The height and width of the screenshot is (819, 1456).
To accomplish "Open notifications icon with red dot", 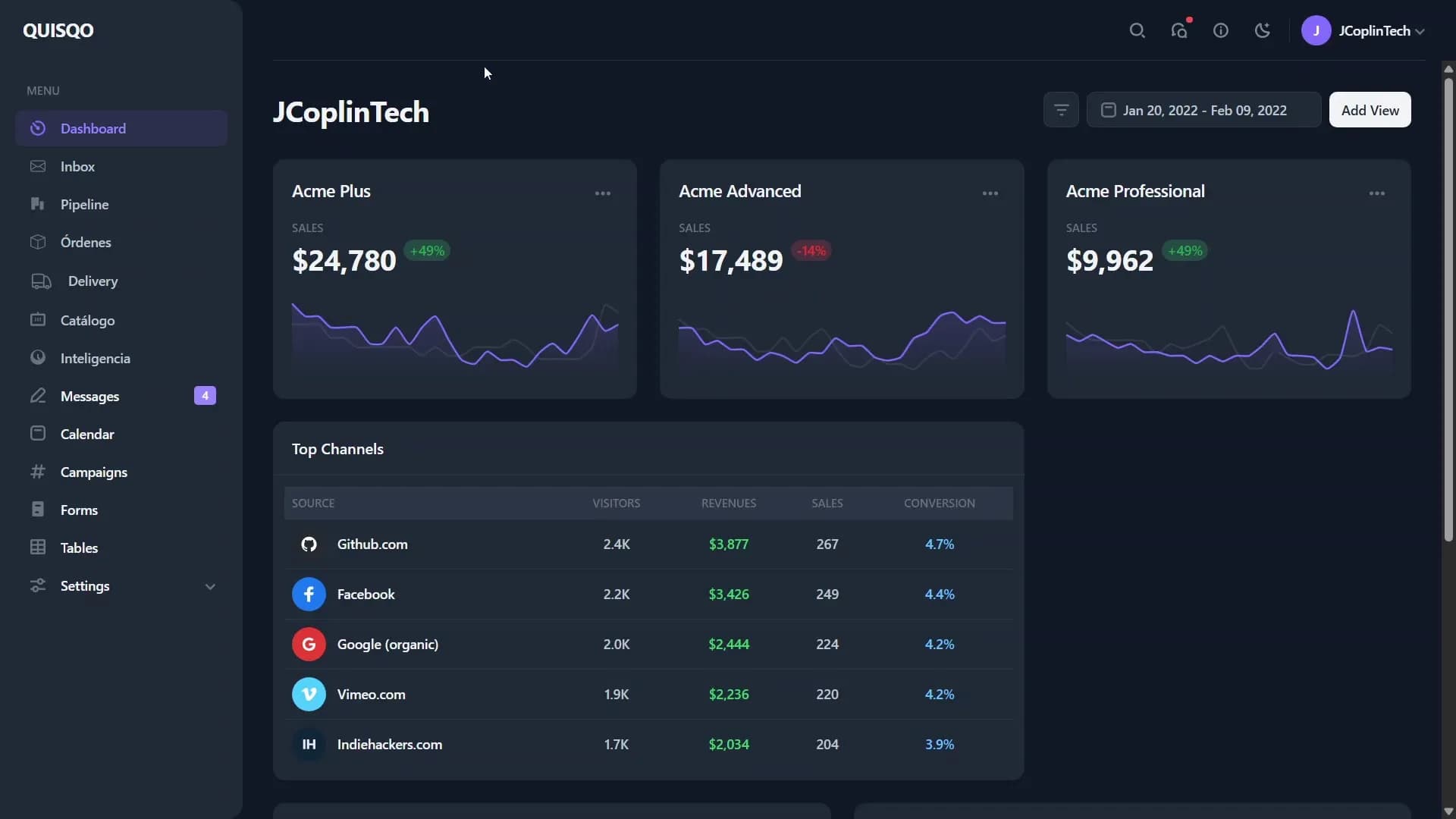I will pos(1179,30).
